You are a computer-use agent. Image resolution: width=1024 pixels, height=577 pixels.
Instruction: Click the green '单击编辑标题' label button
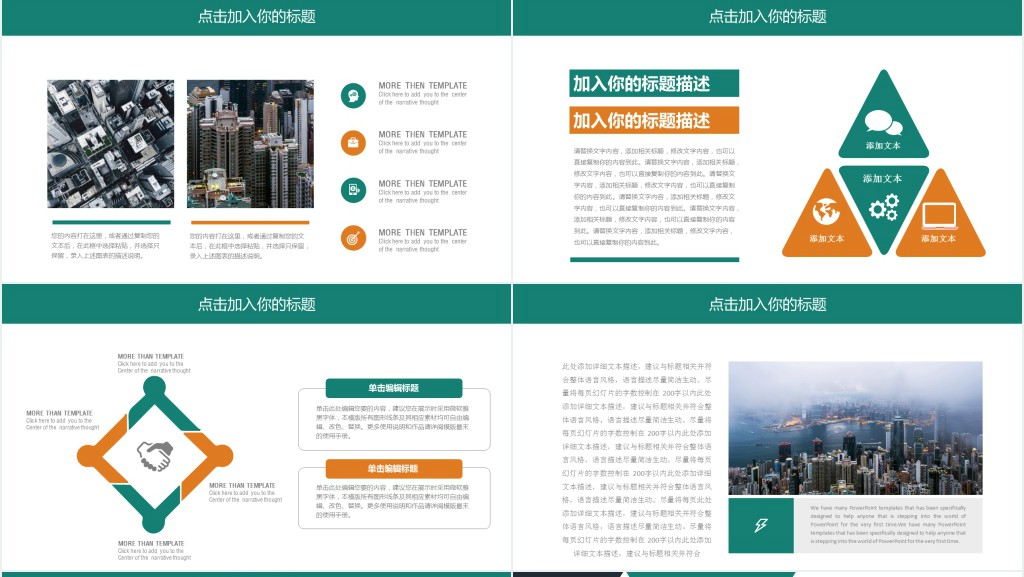(394, 388)
